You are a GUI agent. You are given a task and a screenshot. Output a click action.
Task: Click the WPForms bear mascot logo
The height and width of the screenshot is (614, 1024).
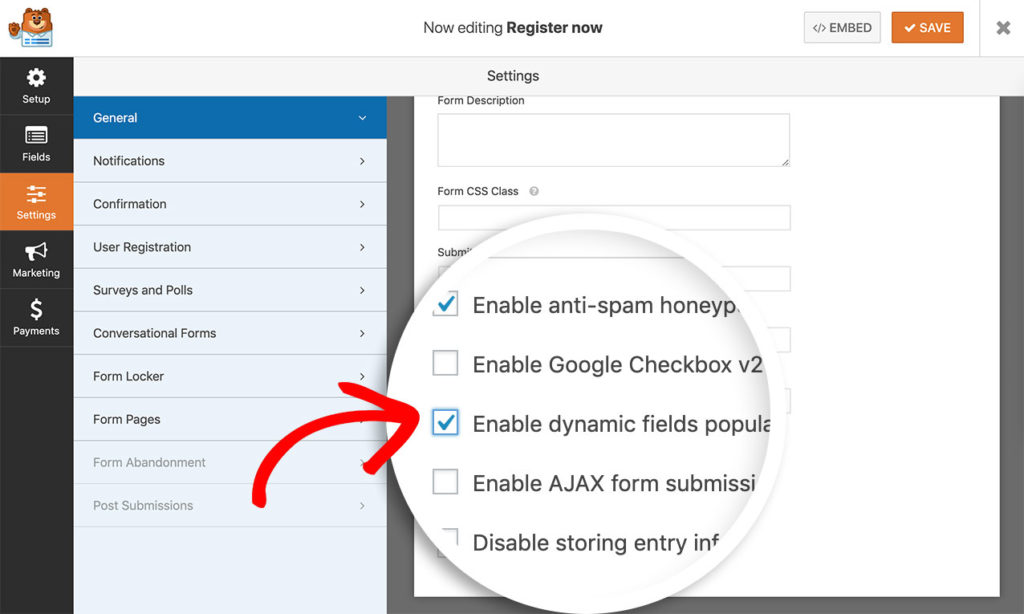click(x=29, y=27)
